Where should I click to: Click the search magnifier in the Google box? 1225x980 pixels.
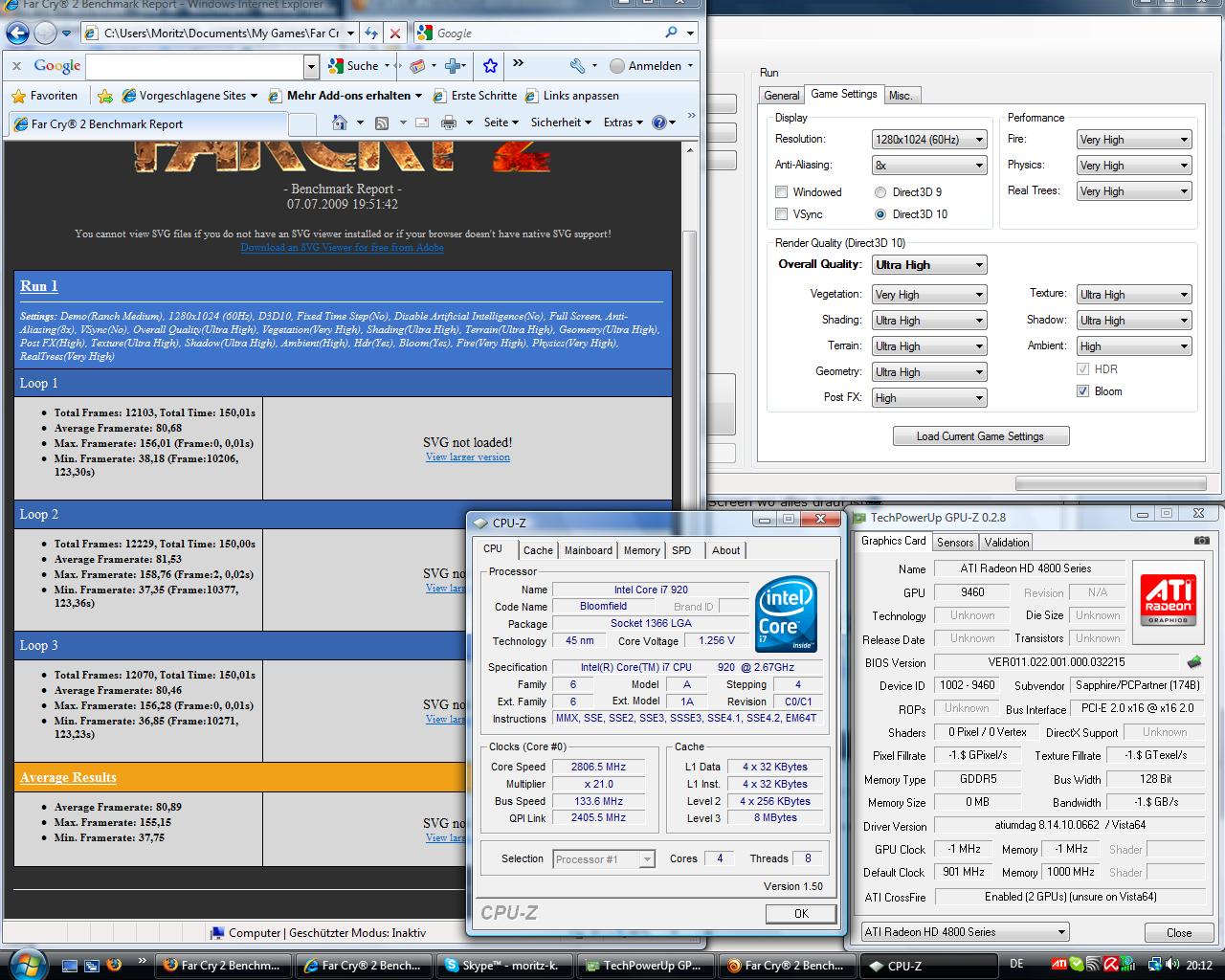click(672, 33)
